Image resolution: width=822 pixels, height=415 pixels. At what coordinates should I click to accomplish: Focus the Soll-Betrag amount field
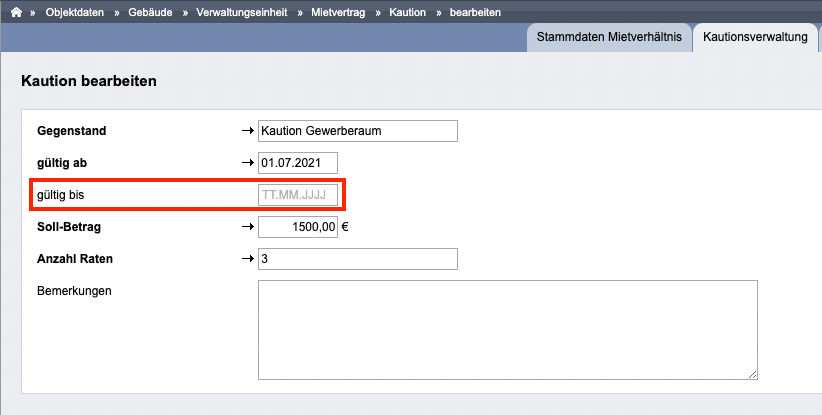pyautogui.click(x=298, y=227)
